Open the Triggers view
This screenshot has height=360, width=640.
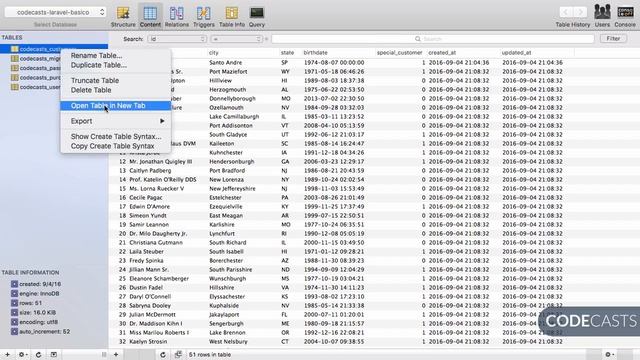(x=203, y=16)
